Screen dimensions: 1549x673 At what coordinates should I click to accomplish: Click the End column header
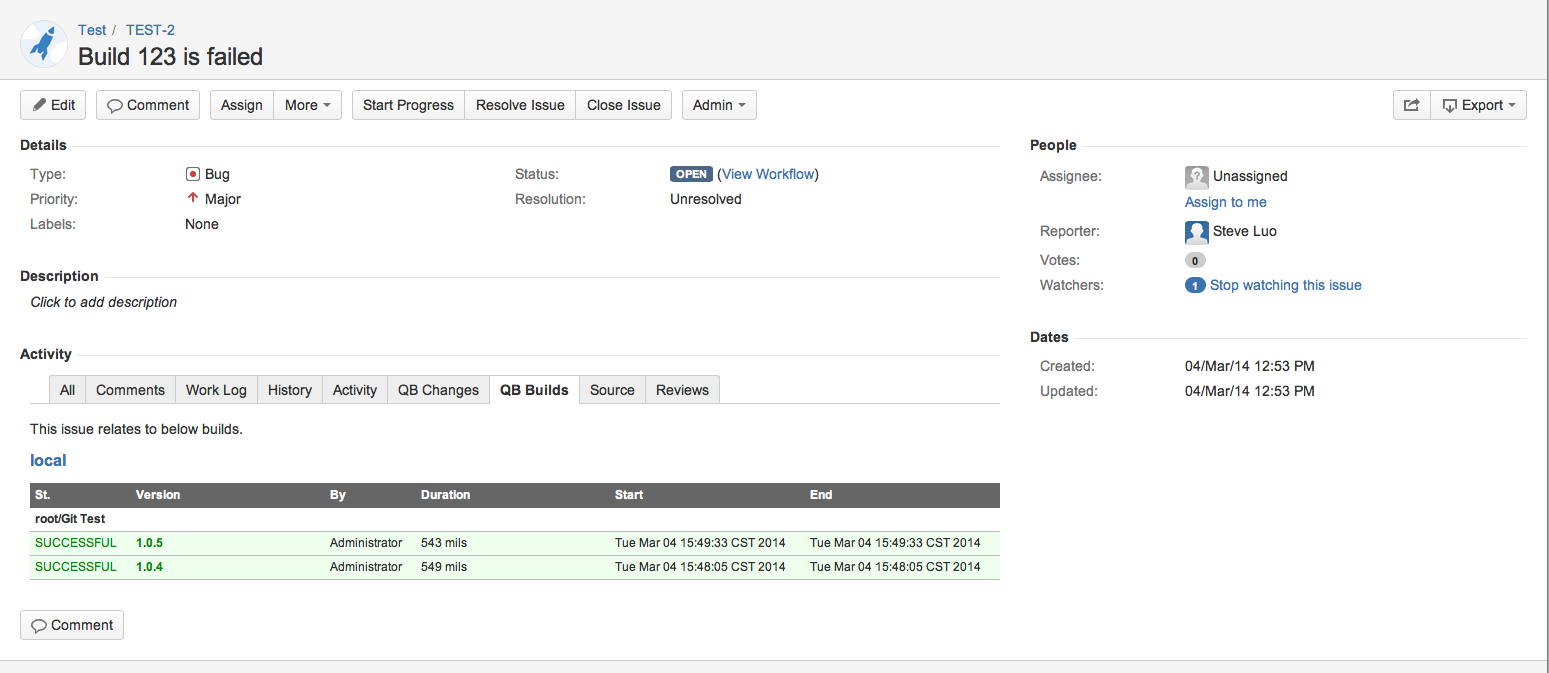pos(821,495)
